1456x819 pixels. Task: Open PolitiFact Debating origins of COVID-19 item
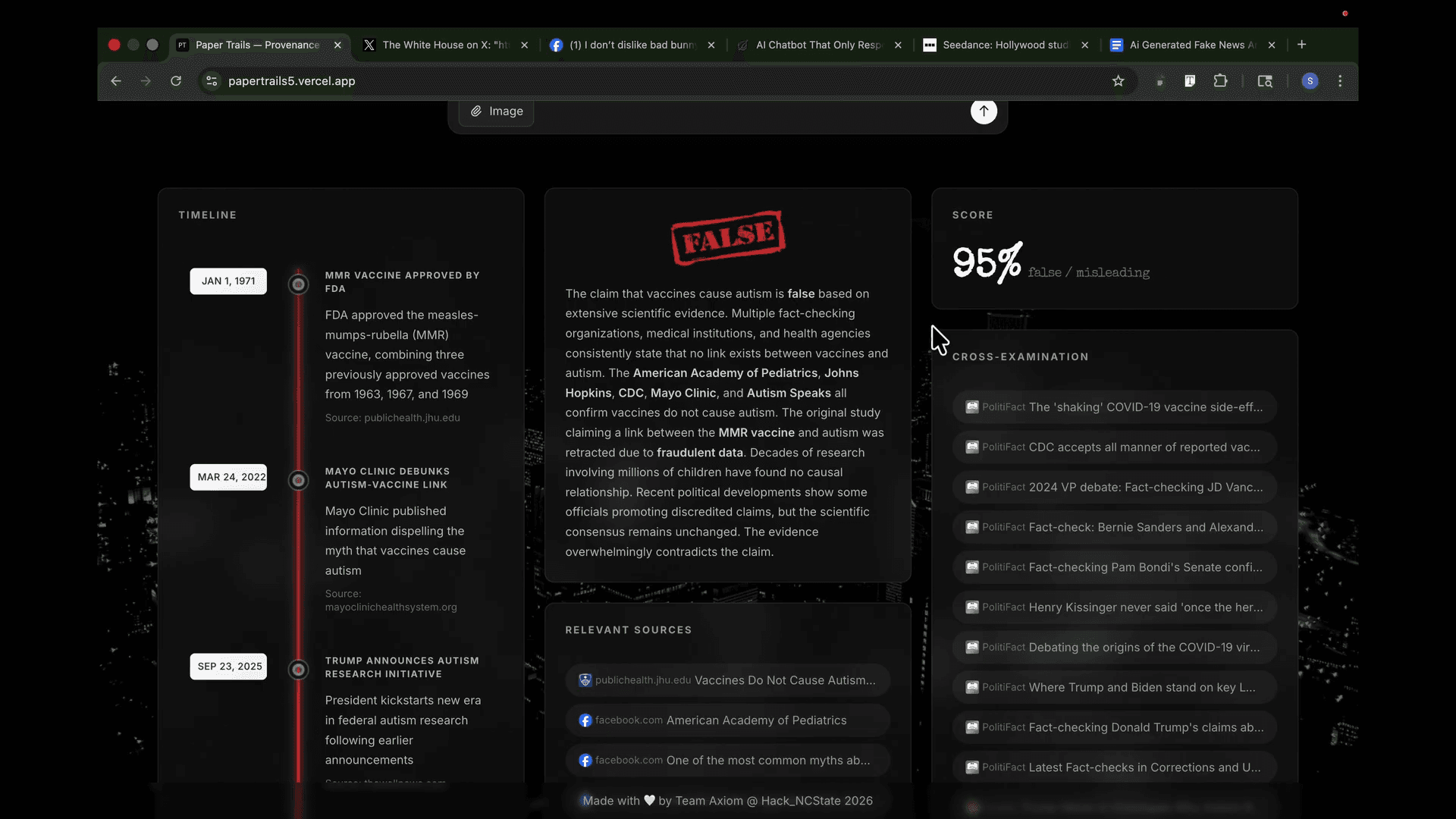(1115, 648)
